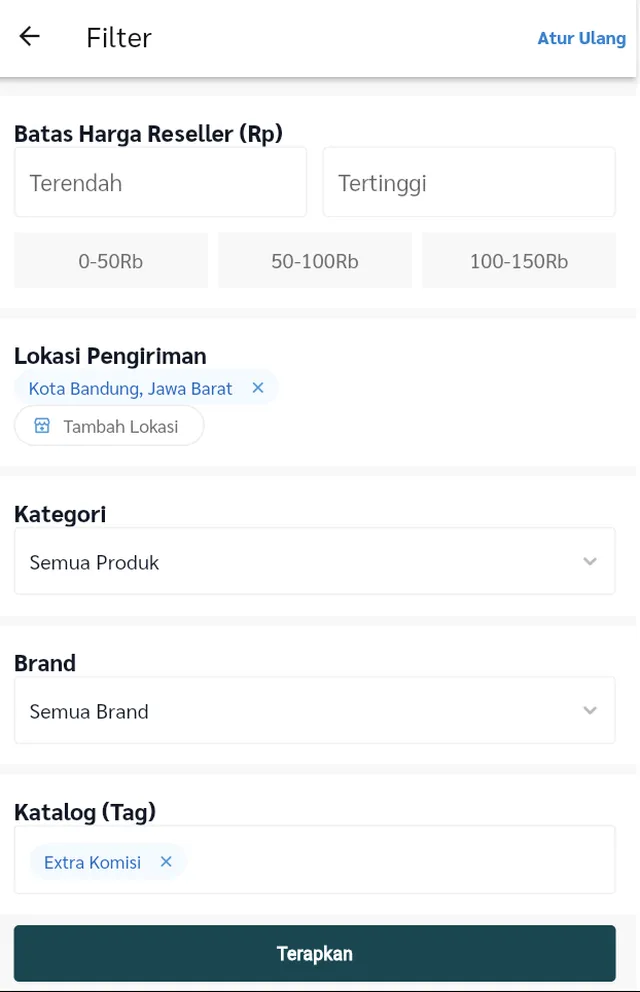Toggle the 50-100Rb price range
Viewport: 640px width, 992px height.
tap(315, 261)
